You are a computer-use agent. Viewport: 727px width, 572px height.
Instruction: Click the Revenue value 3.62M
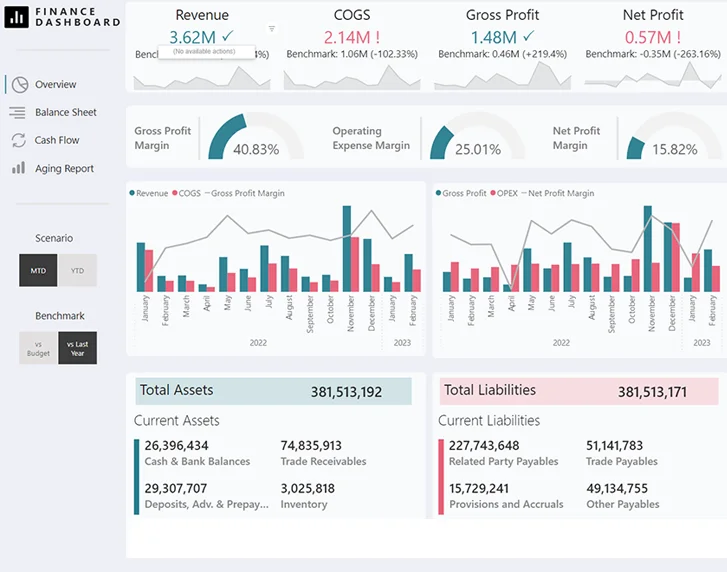coord(192,37)
